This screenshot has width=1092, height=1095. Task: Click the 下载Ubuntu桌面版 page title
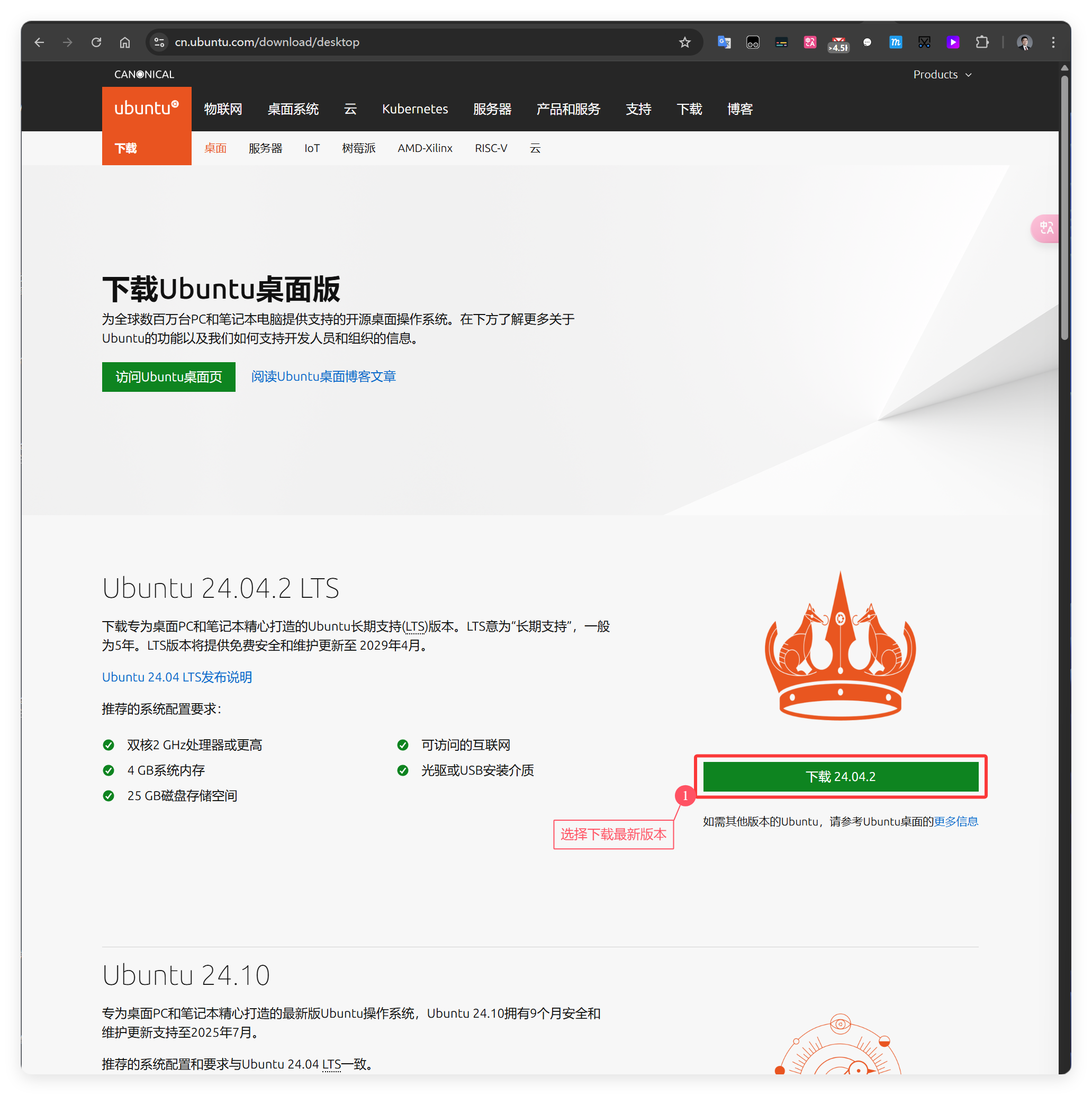(x=221, y=289)
